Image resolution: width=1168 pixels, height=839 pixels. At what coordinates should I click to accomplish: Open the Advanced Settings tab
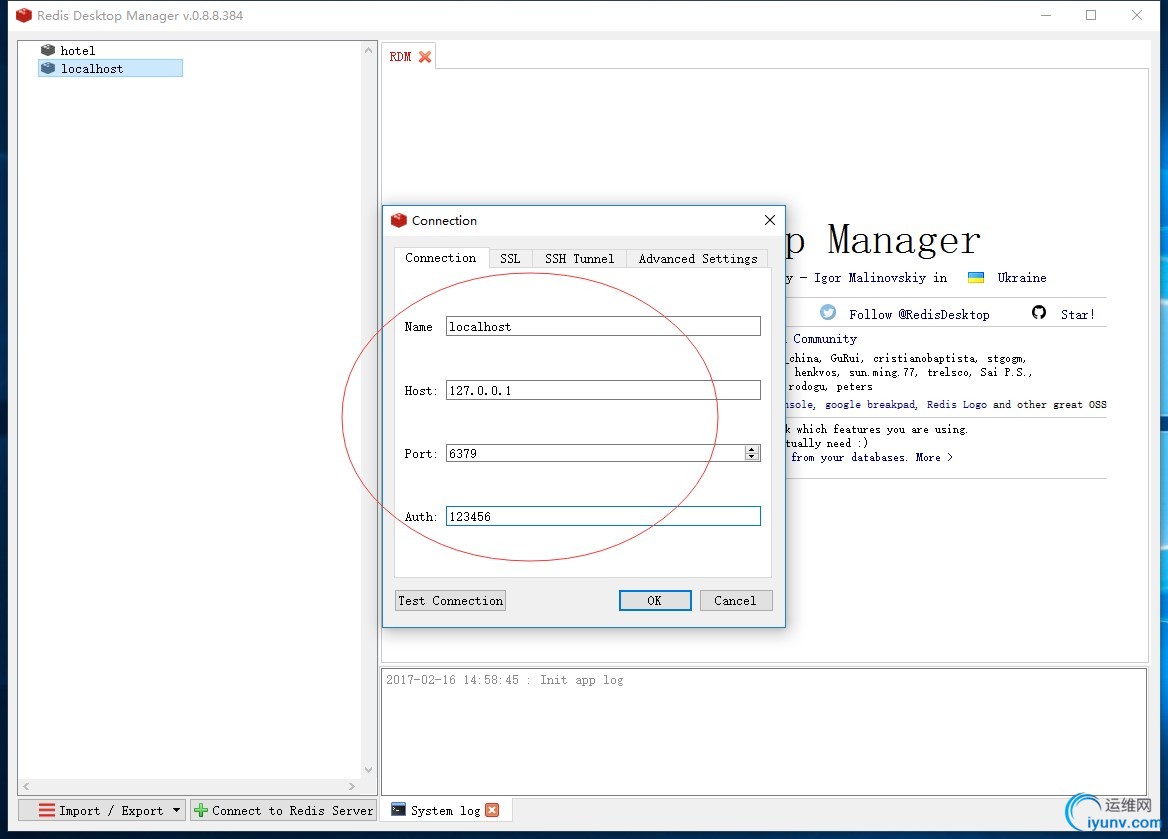tap(697, 259)
